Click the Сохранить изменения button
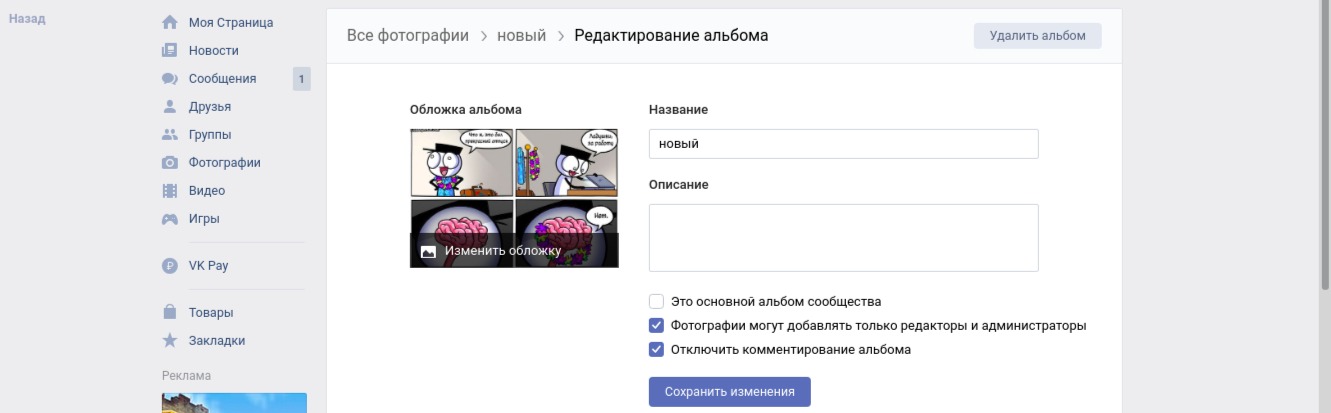 [x=730, y=392]
